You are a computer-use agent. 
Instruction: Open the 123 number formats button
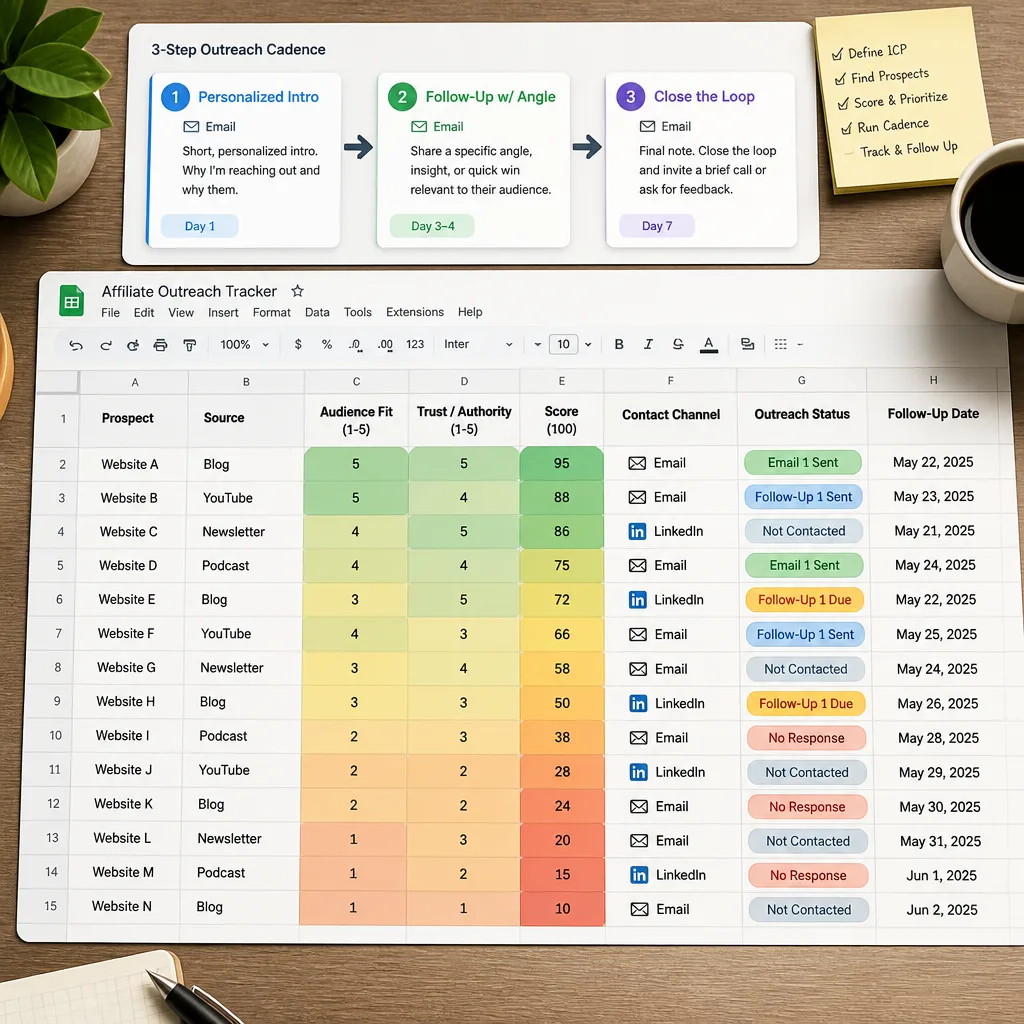click(x=415, y=344)
